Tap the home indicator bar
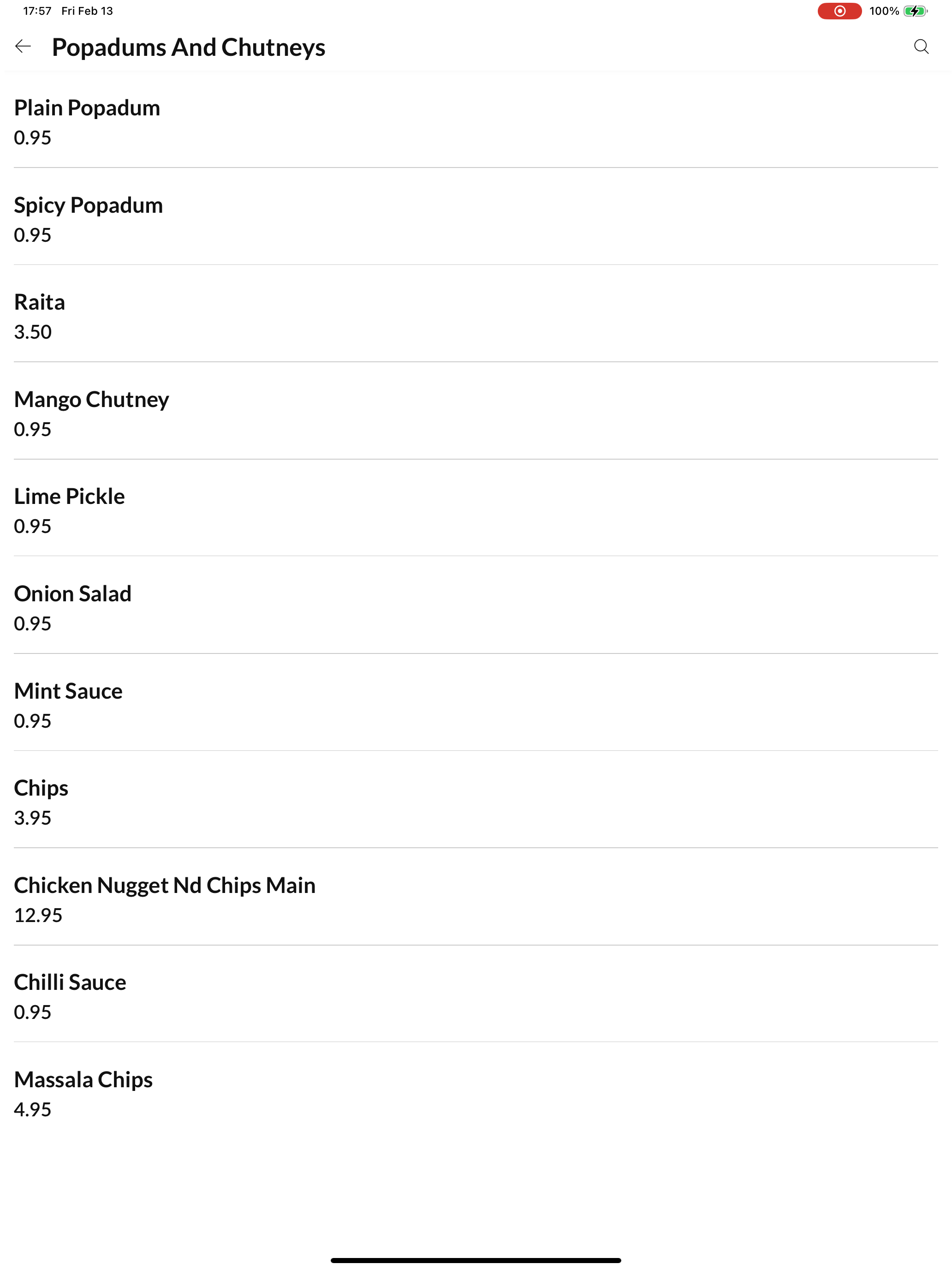Viewport: 952px width, 1270px height. click(x=476, y=1260)
